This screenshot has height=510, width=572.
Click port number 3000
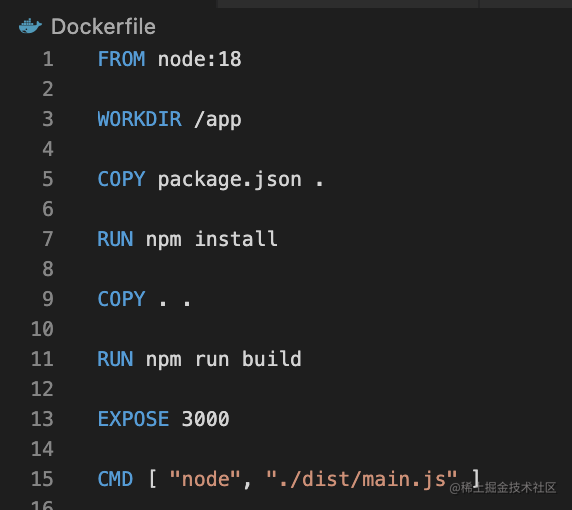[205, 419]
